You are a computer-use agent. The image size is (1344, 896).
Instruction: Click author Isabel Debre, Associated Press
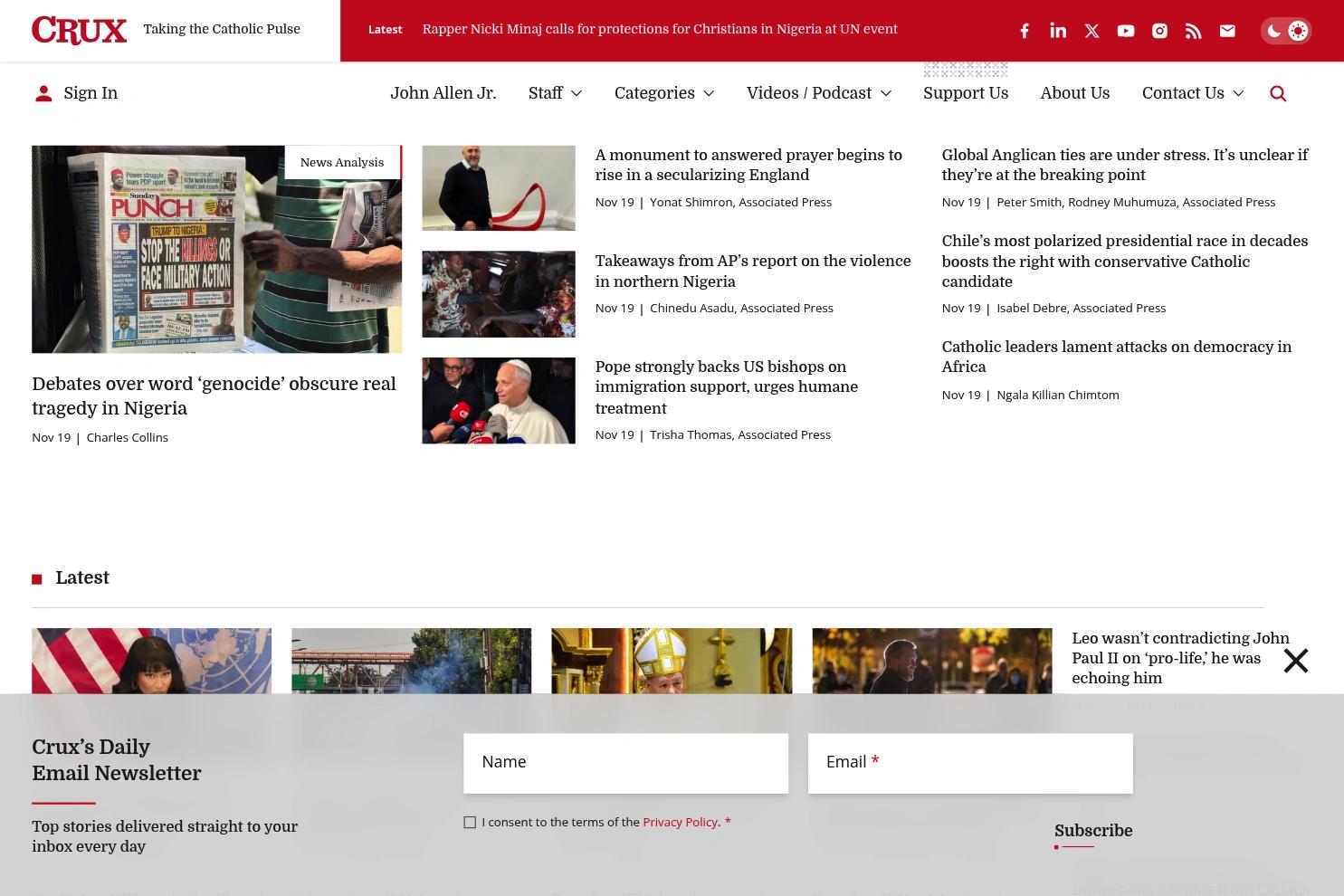tap(1081, 309)
